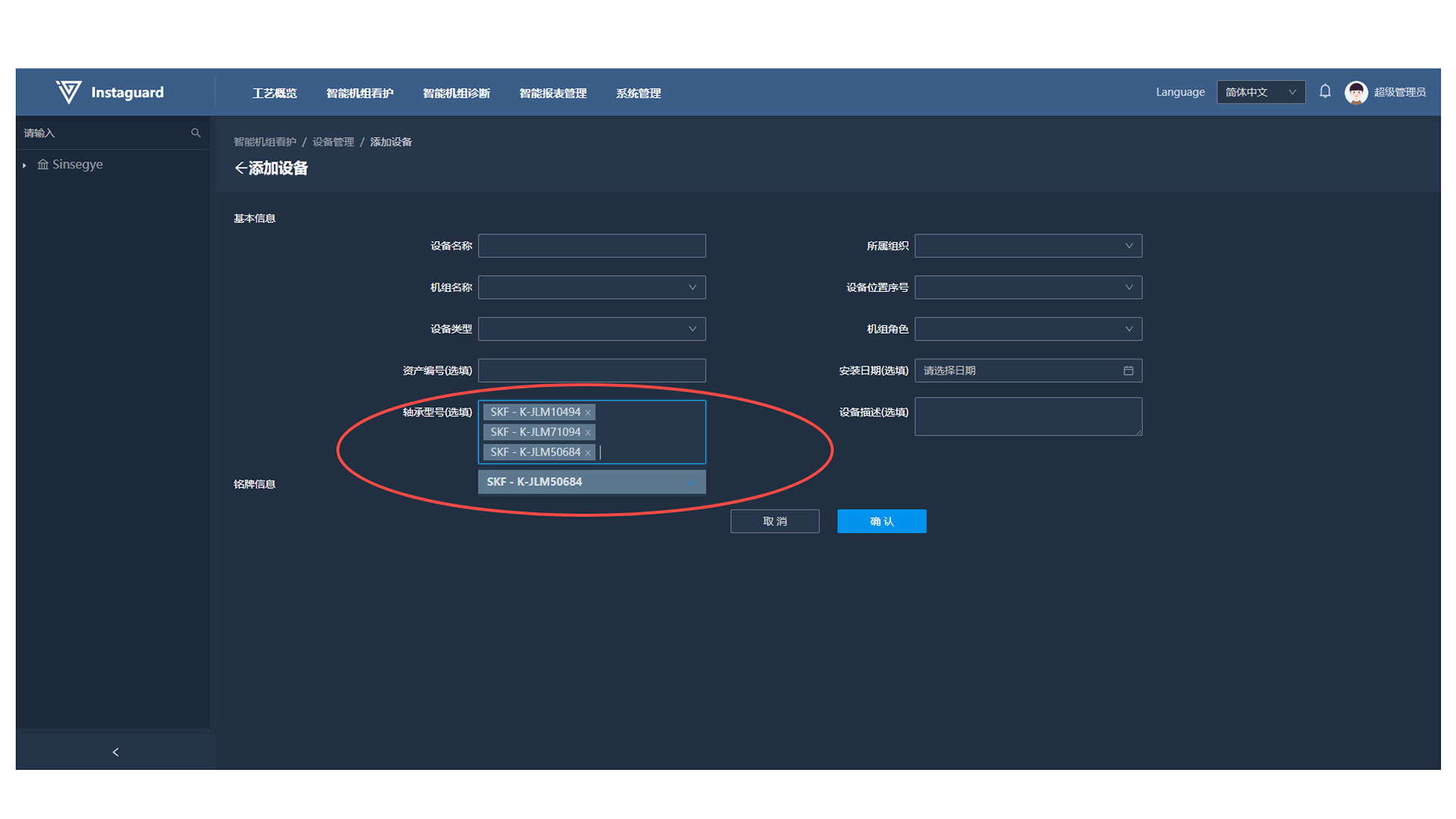
Task: Expand the Sinsegye tree node arrow
Action: [24, 165]
